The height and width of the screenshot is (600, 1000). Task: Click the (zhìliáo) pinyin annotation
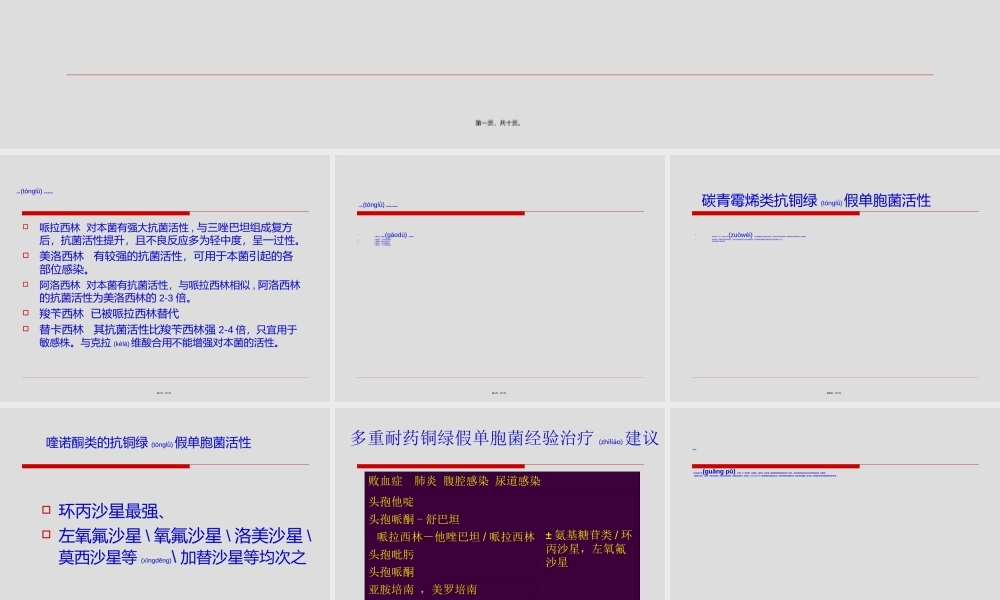(610, 442)
